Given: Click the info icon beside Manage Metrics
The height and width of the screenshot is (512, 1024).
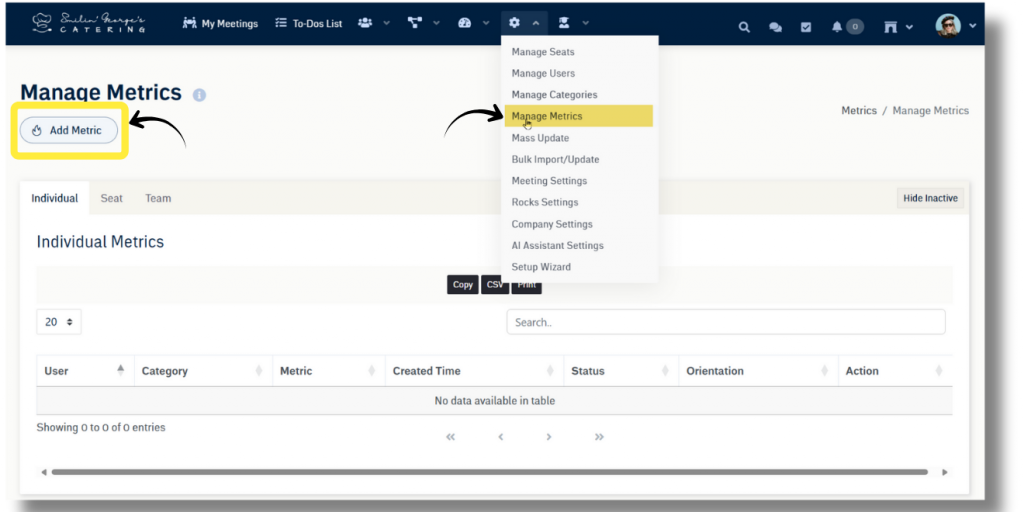Looking at the screenshot, I should (x=199, y=95).
